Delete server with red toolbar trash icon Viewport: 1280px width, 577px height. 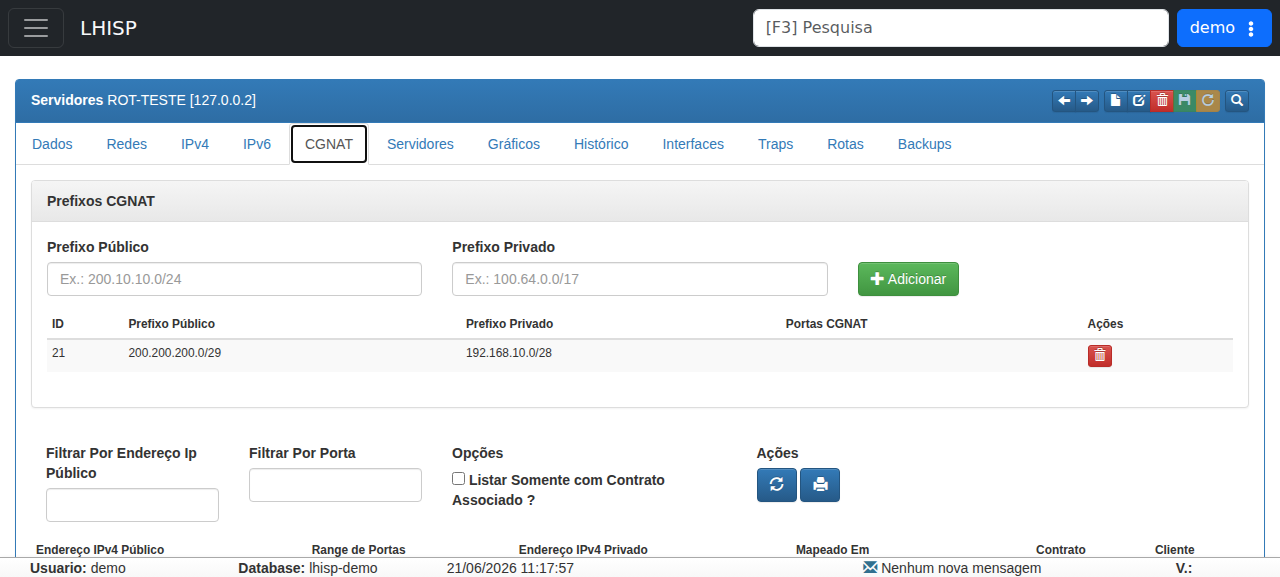click(1161, 100)
